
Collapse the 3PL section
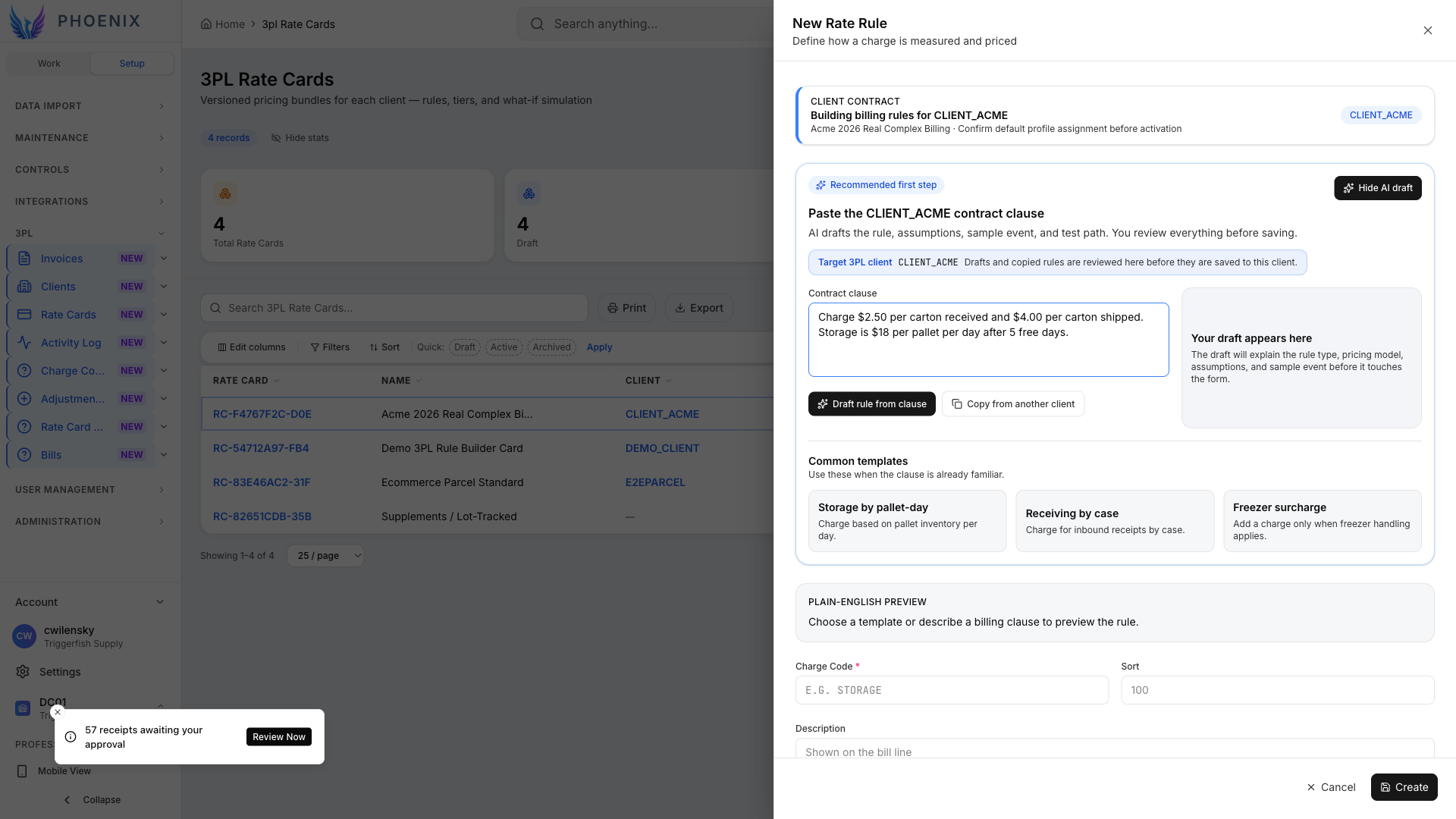pos(90,234)
